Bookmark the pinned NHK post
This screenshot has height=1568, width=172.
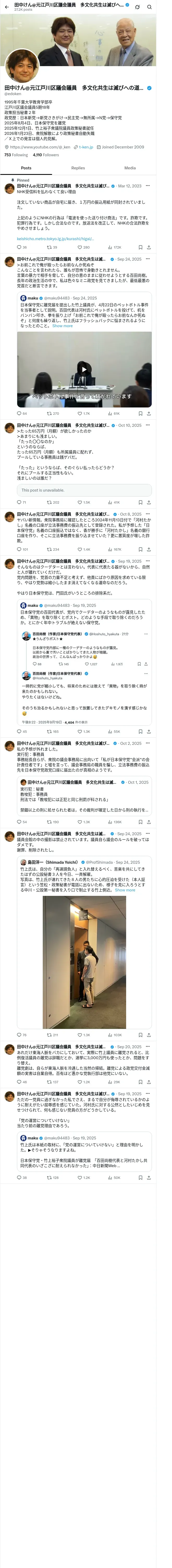140,247
